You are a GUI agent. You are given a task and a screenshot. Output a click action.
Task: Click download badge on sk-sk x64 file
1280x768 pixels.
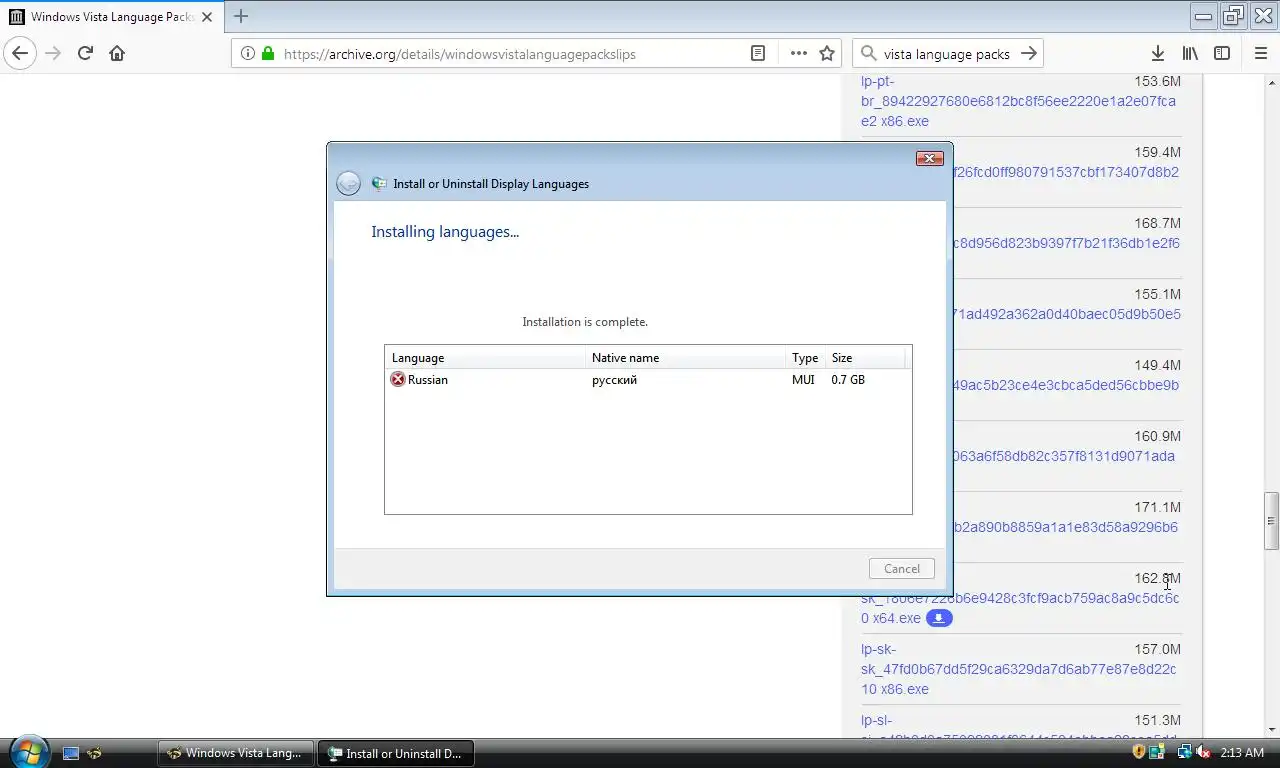[x=939, y=618]
